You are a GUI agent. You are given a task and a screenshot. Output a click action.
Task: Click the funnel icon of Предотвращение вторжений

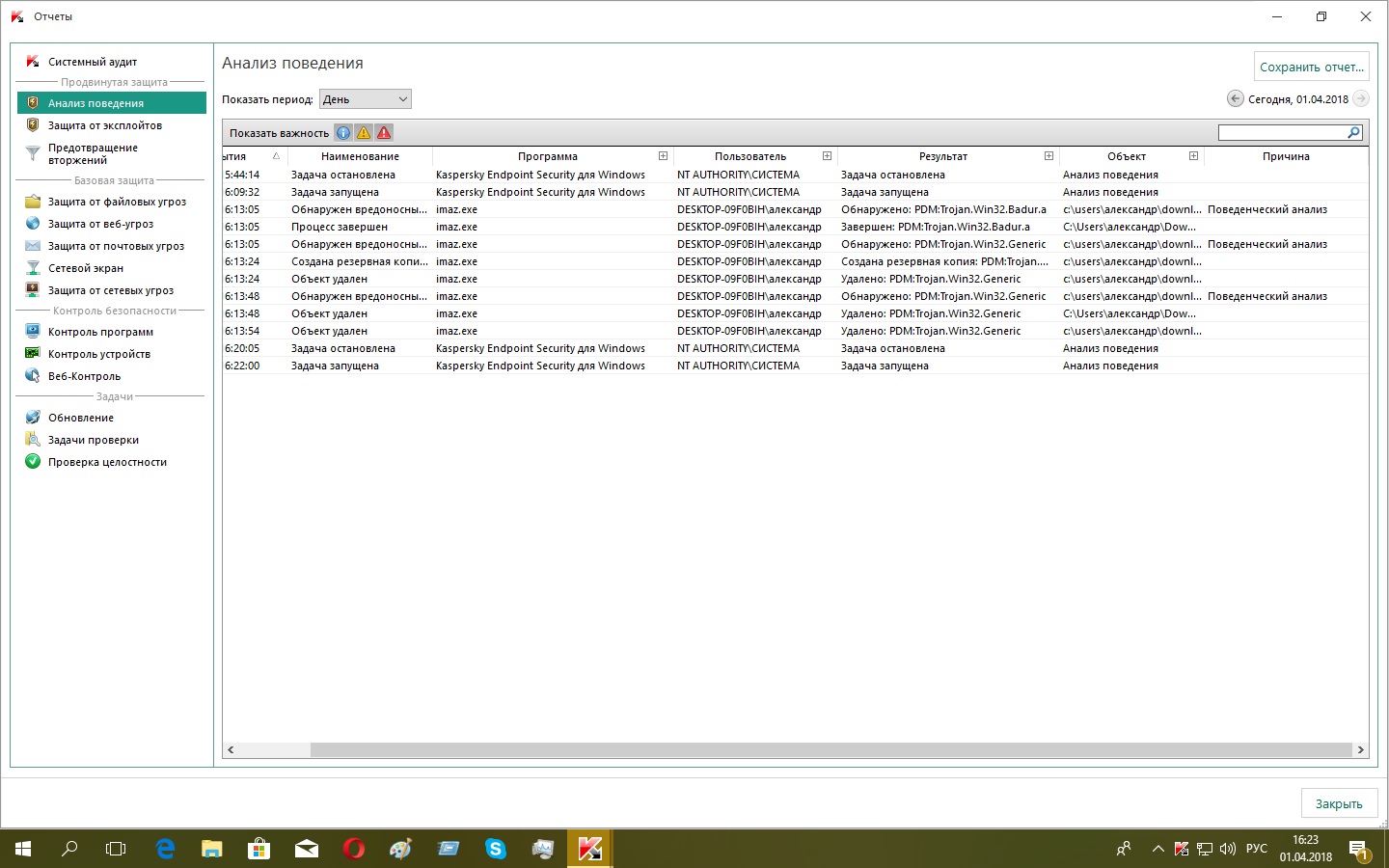(33, 152)
